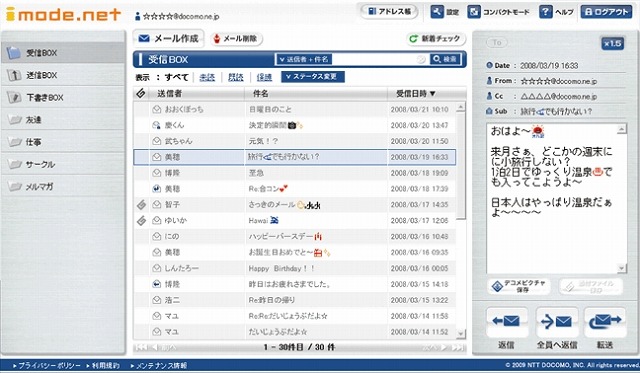This screenshot has width=640, height=373.
Task: Click forwarded status icon on 美穂 Re:合コン row
Action: point(156,189)
